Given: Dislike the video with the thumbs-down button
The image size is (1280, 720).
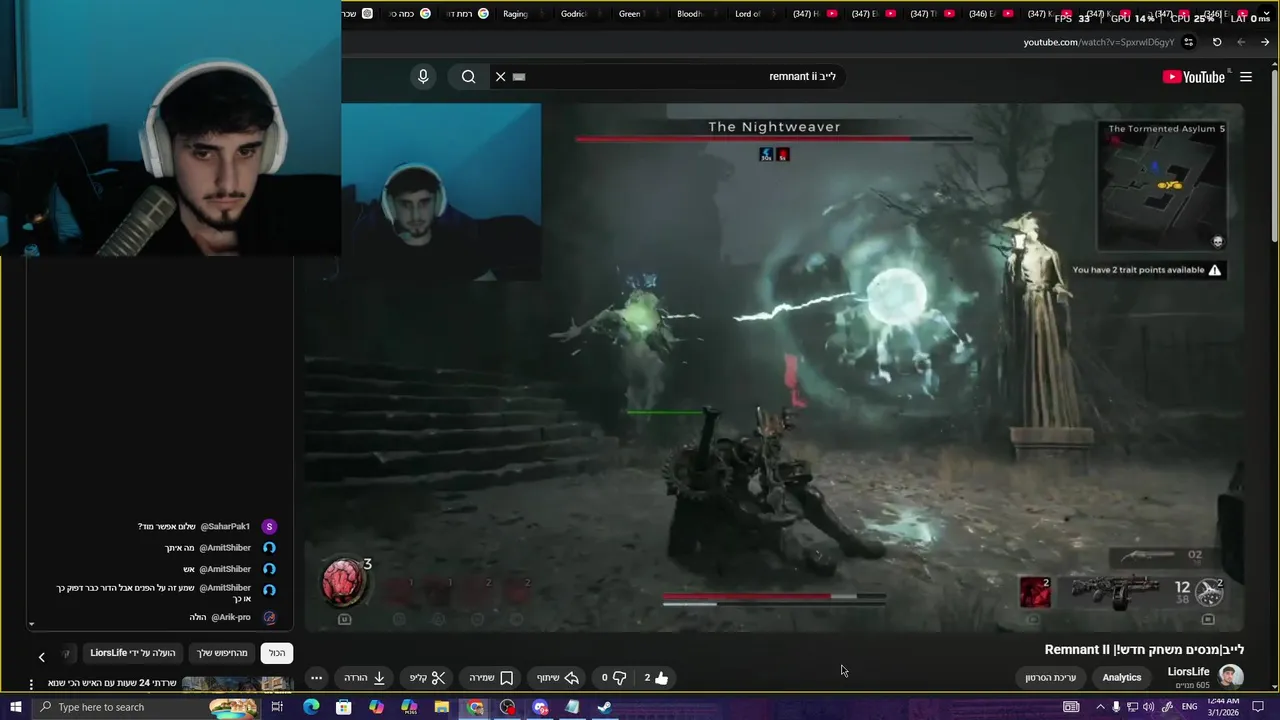Looking at the screenshot, I should tap(612, 677).
